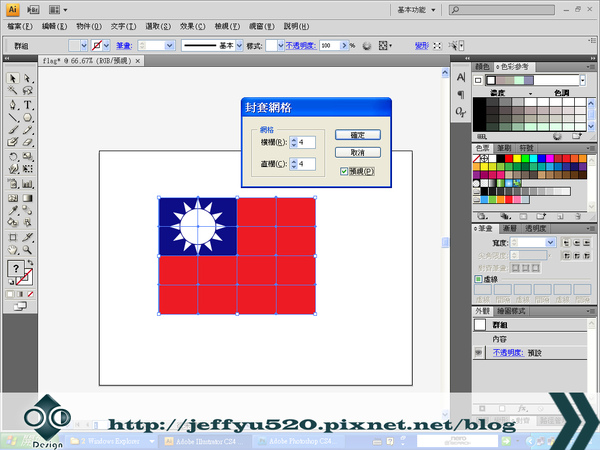600x450 pixels.
Task: Select the Magic Wand tool
Action: click(x=13, y=90)
